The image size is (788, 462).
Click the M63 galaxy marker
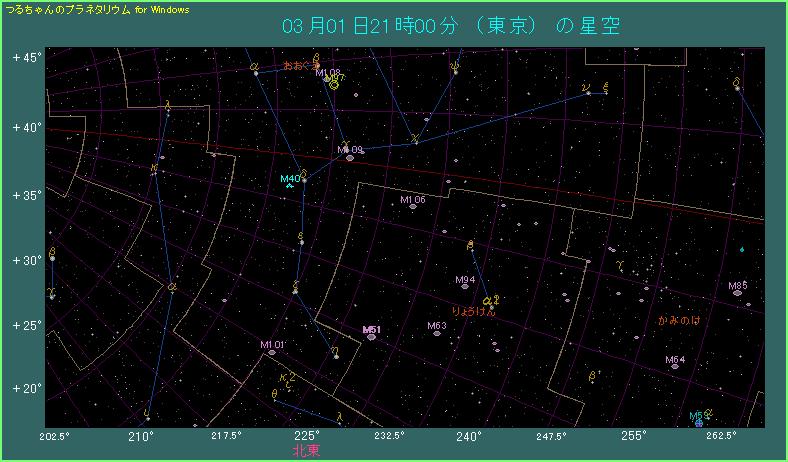pos(437,332)
